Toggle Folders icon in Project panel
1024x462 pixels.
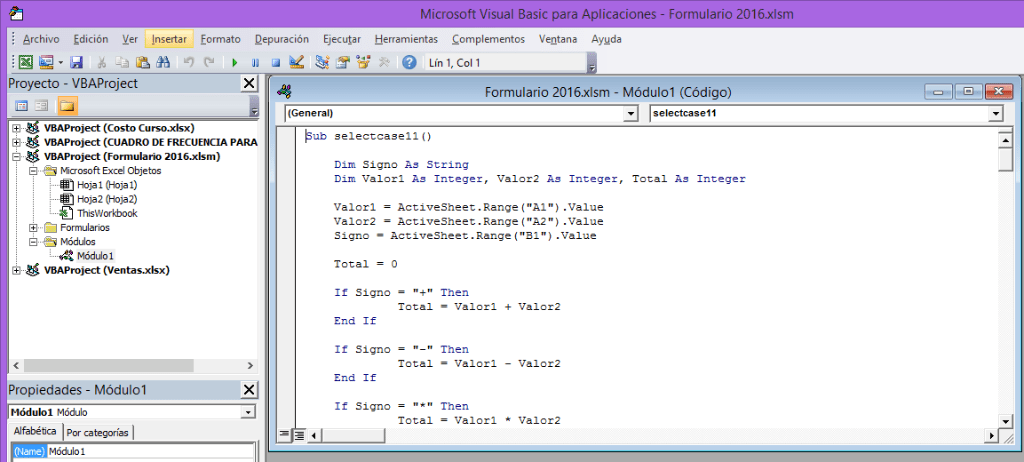[x=67, y=105]
